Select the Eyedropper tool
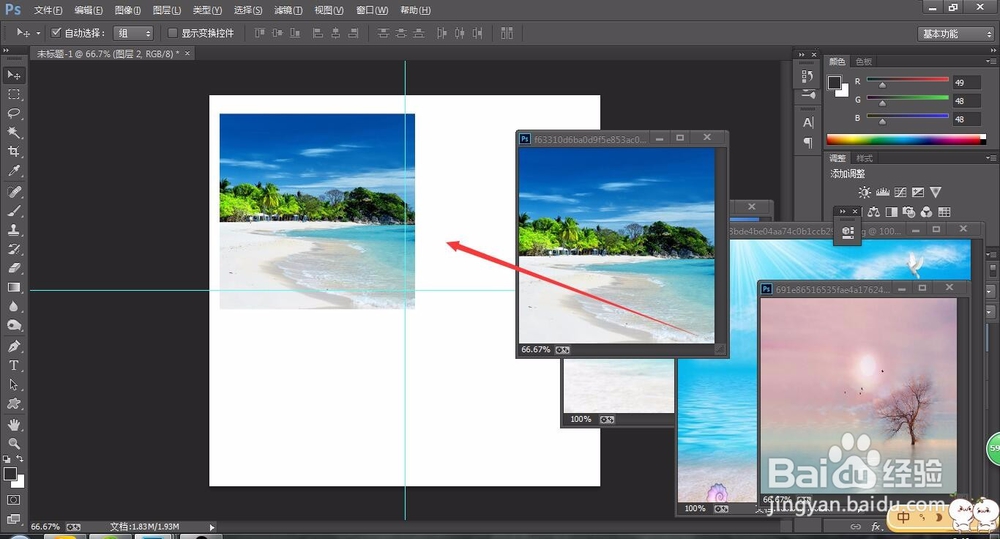The image size is (1000, 539). tap(13, 170)
